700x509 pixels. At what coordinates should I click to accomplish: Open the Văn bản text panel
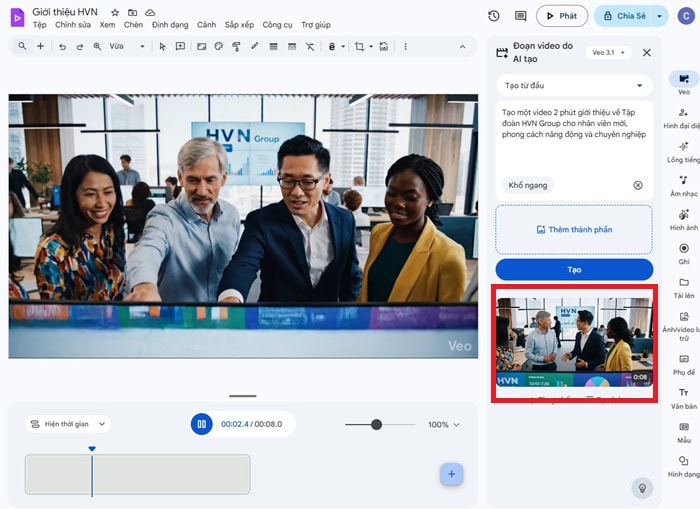683,397
